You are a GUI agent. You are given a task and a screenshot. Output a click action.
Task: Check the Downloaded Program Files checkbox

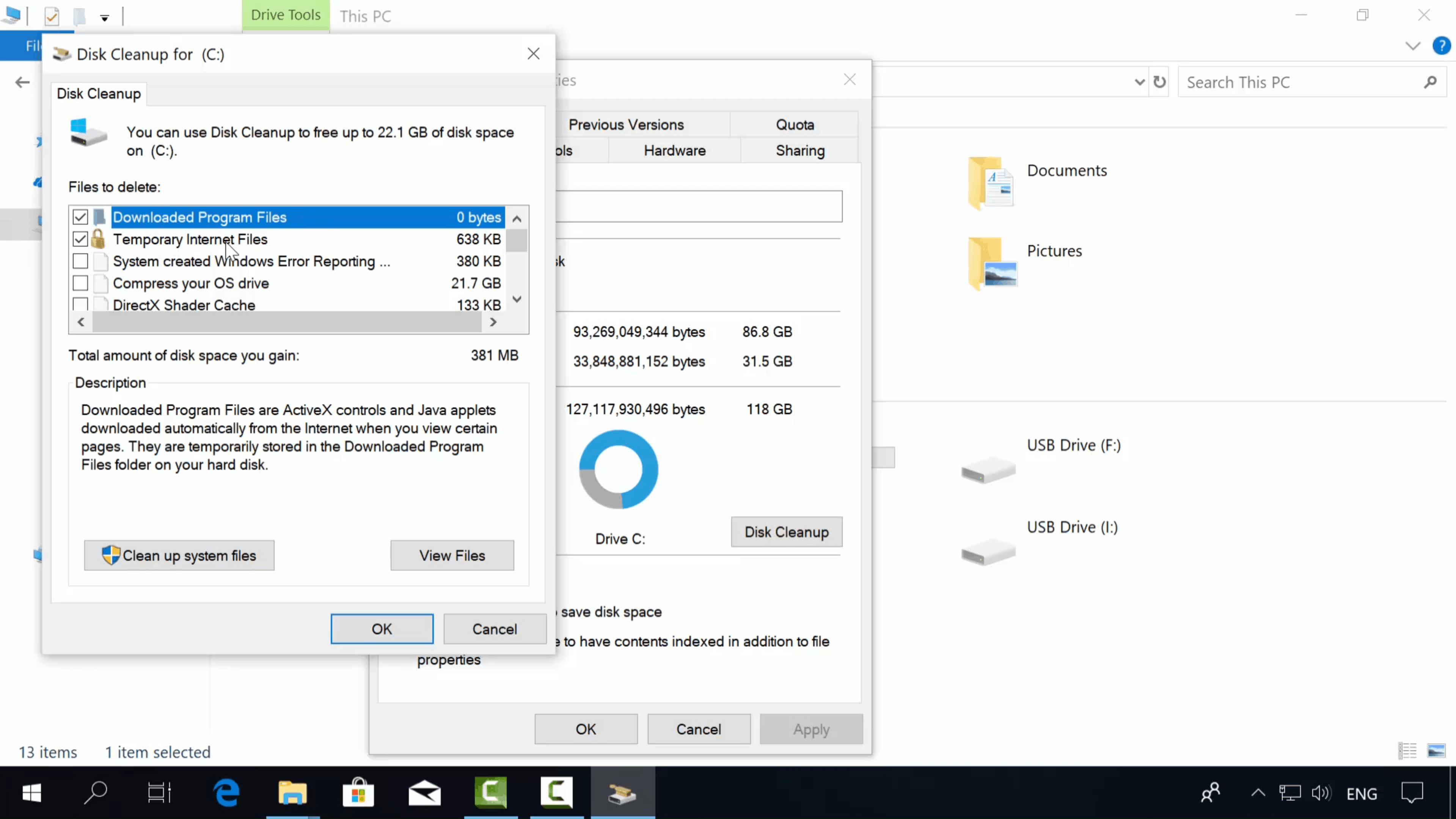point(80,217)
